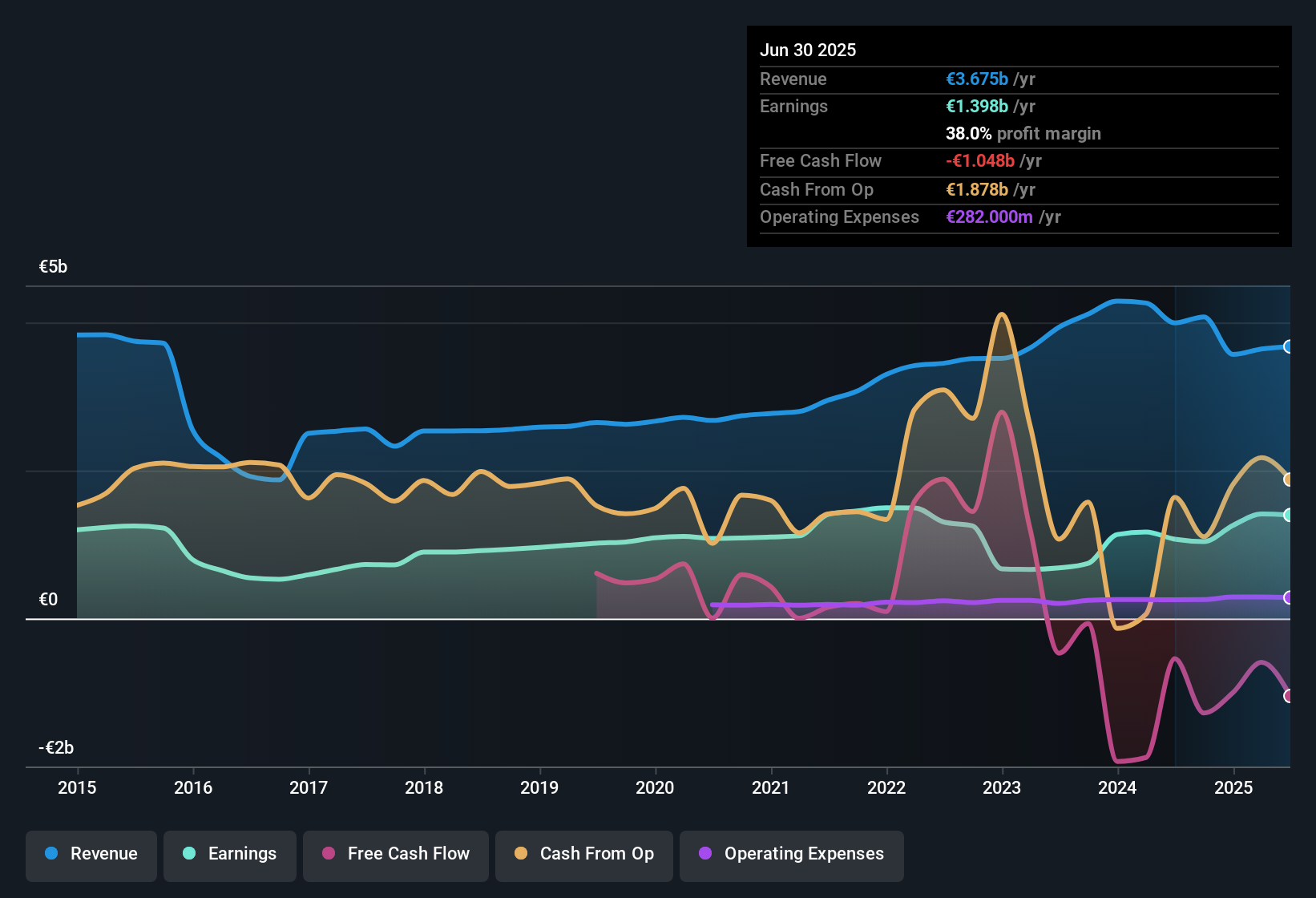The width and height of the screenshot is (1316, 898).
Task: Click the orange Cash From Op dot icon
Action: click(x=521, y=854)
